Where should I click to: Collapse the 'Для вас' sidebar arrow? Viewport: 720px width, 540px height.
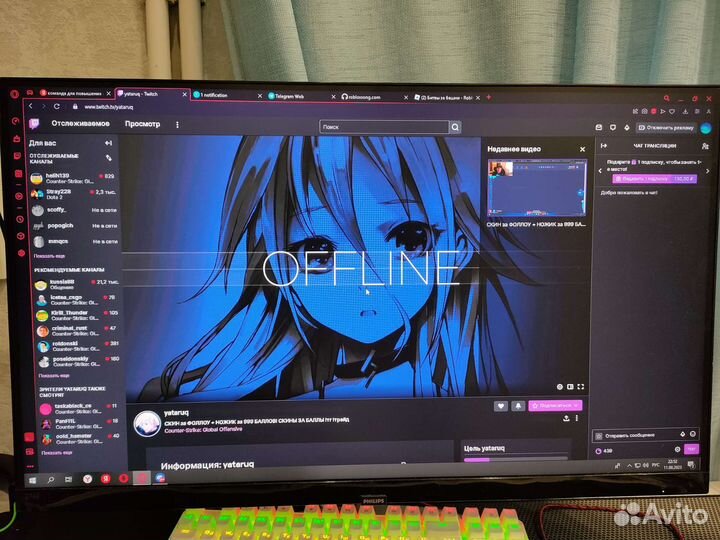tap(108, 143)
